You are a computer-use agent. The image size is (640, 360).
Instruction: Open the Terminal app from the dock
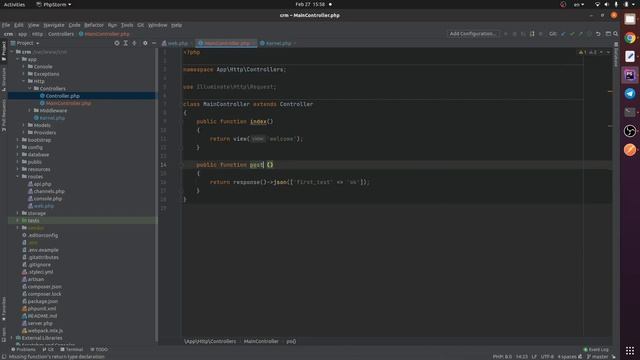click(630, 112)
